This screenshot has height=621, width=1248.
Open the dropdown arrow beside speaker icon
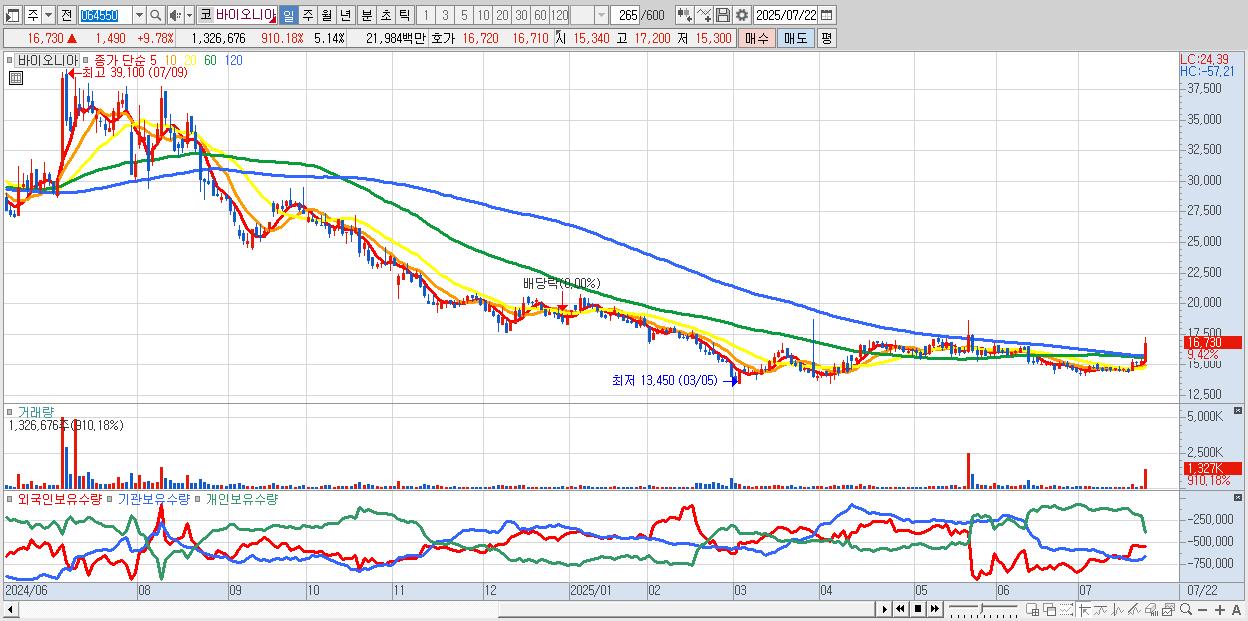tap(189, 15)
